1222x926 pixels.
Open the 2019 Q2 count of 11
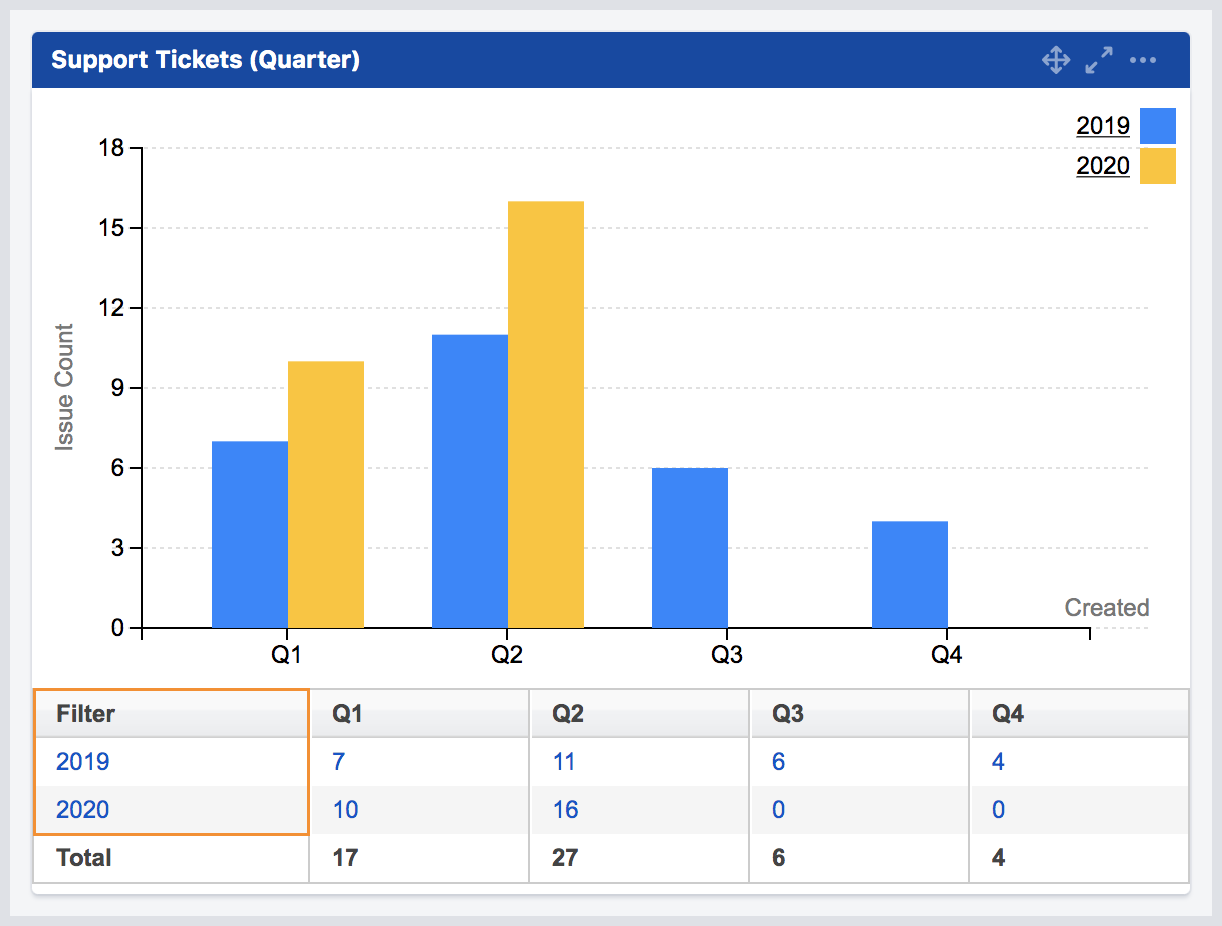[x=564, y=762]
